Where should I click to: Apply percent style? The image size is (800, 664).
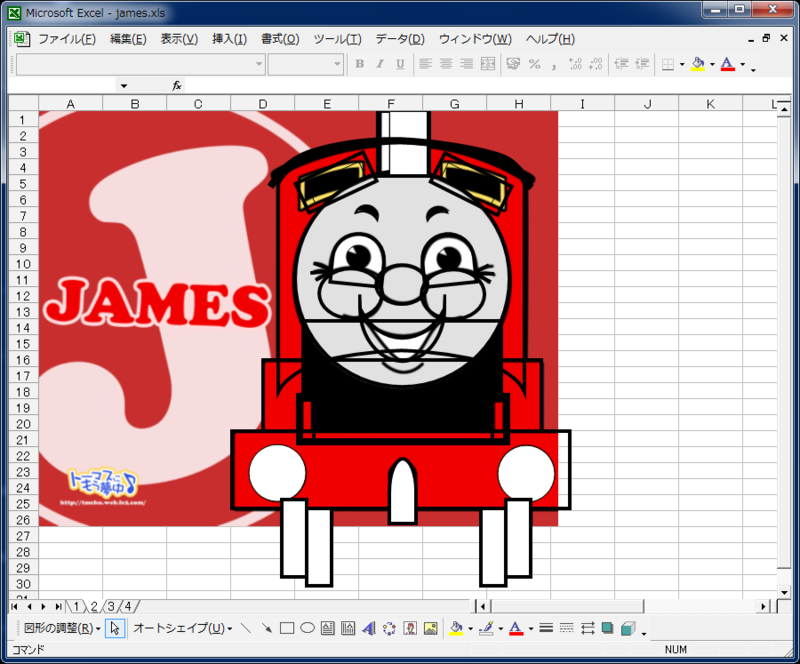point(534,64)
